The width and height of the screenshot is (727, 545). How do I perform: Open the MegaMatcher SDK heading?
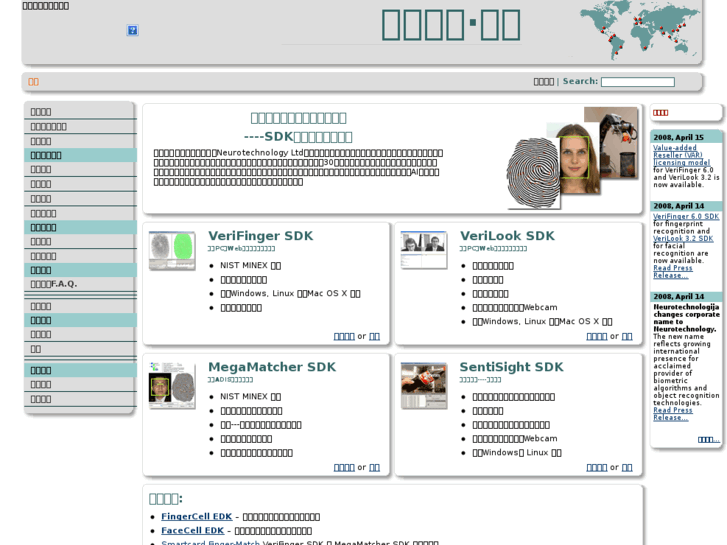tap(272, 367)
